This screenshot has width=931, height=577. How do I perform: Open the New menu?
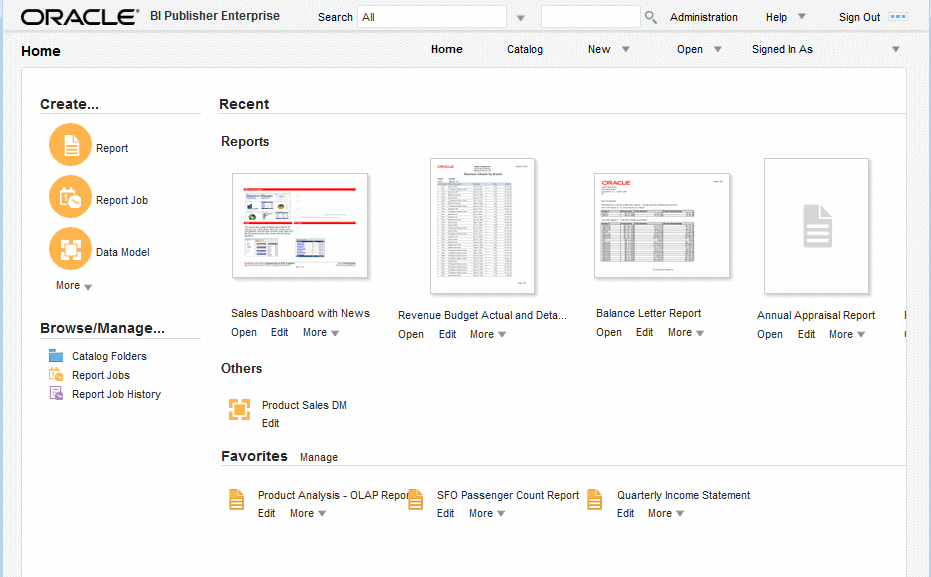(599, 49)
